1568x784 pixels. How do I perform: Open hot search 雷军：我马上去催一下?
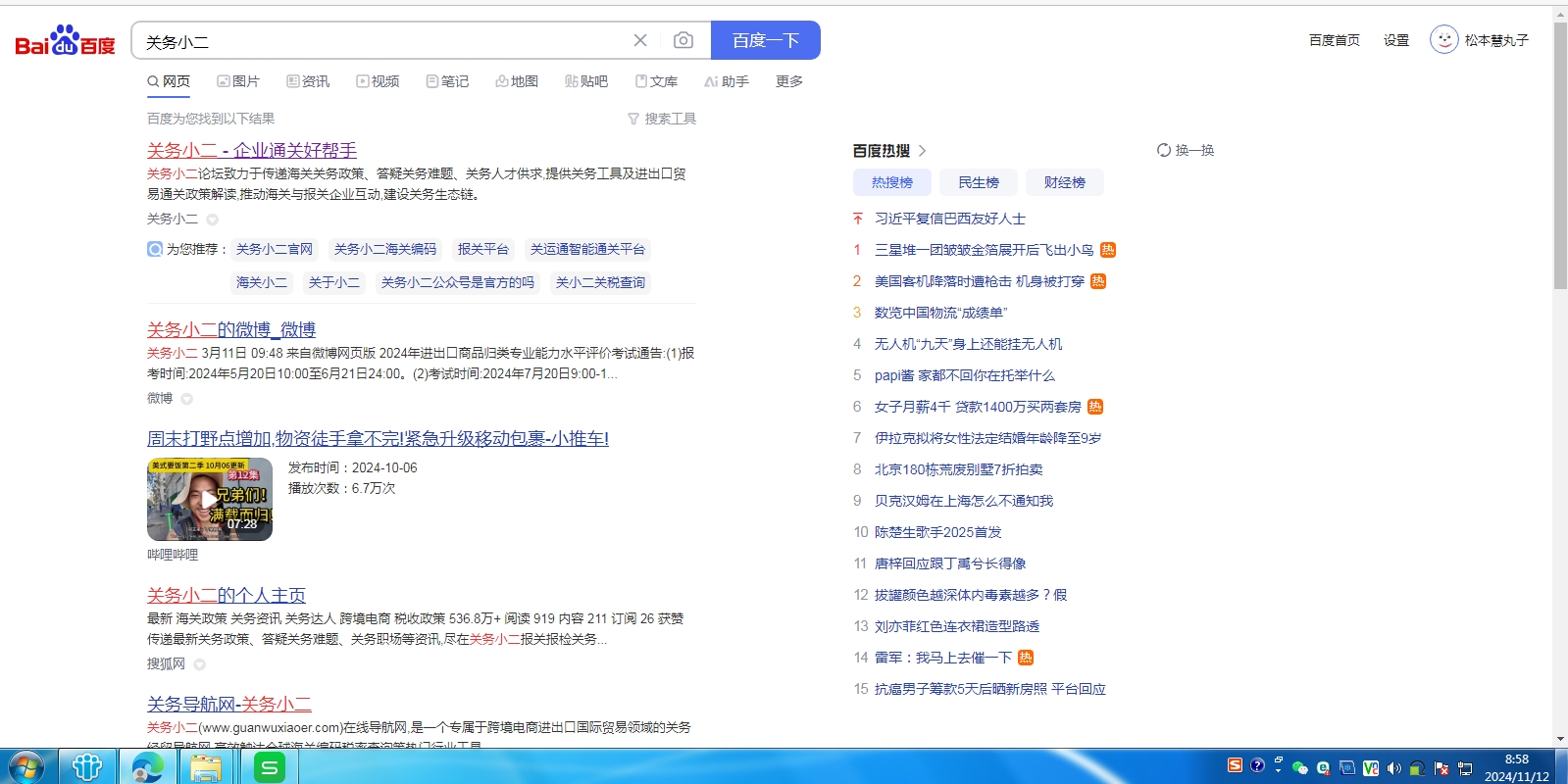943,658
